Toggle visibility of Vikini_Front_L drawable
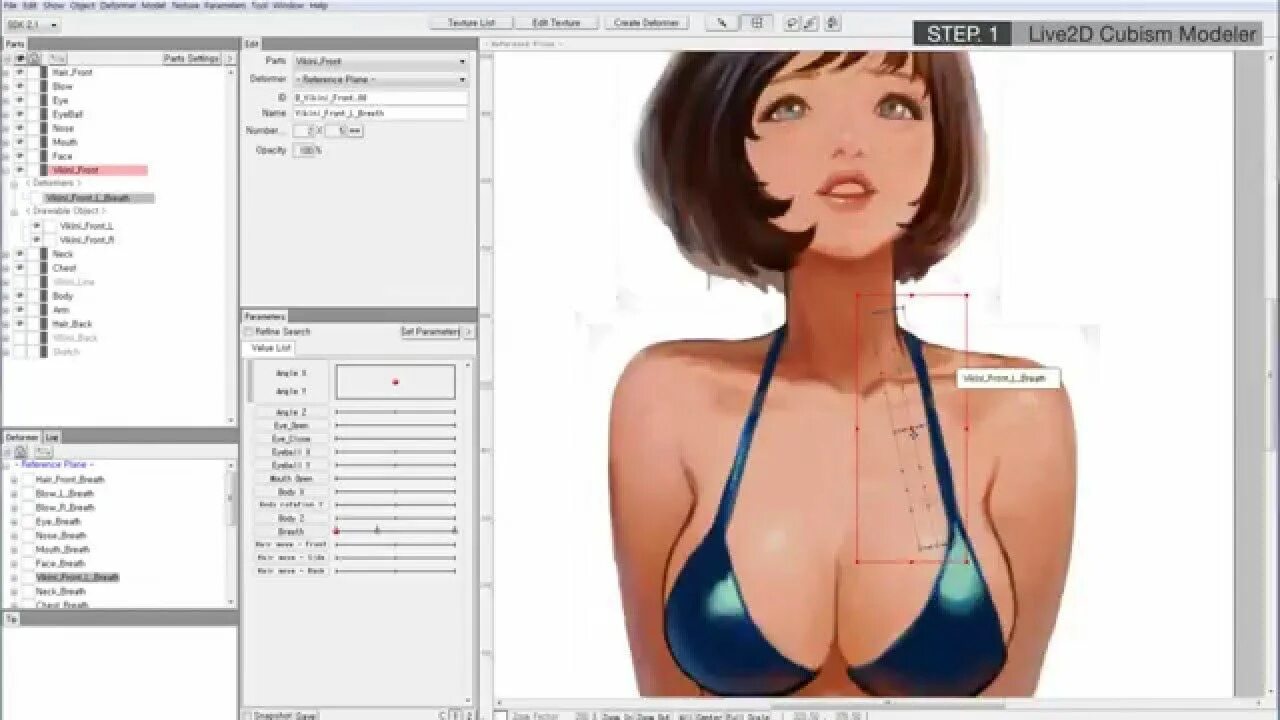 click(x=37, y=226)
